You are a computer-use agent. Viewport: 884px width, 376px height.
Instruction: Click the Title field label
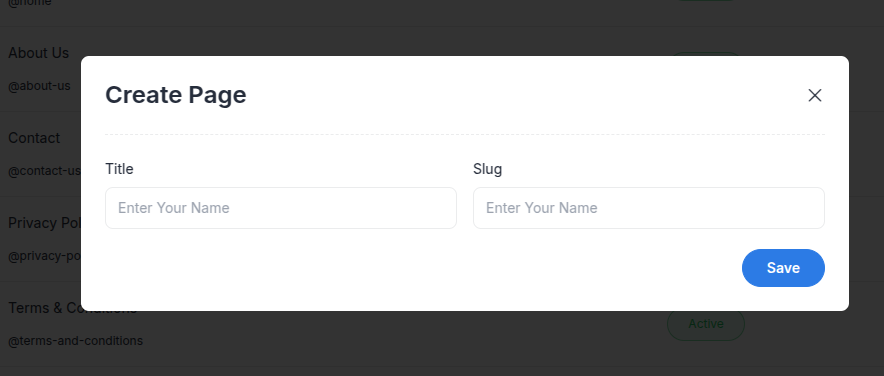coord(120,169)
